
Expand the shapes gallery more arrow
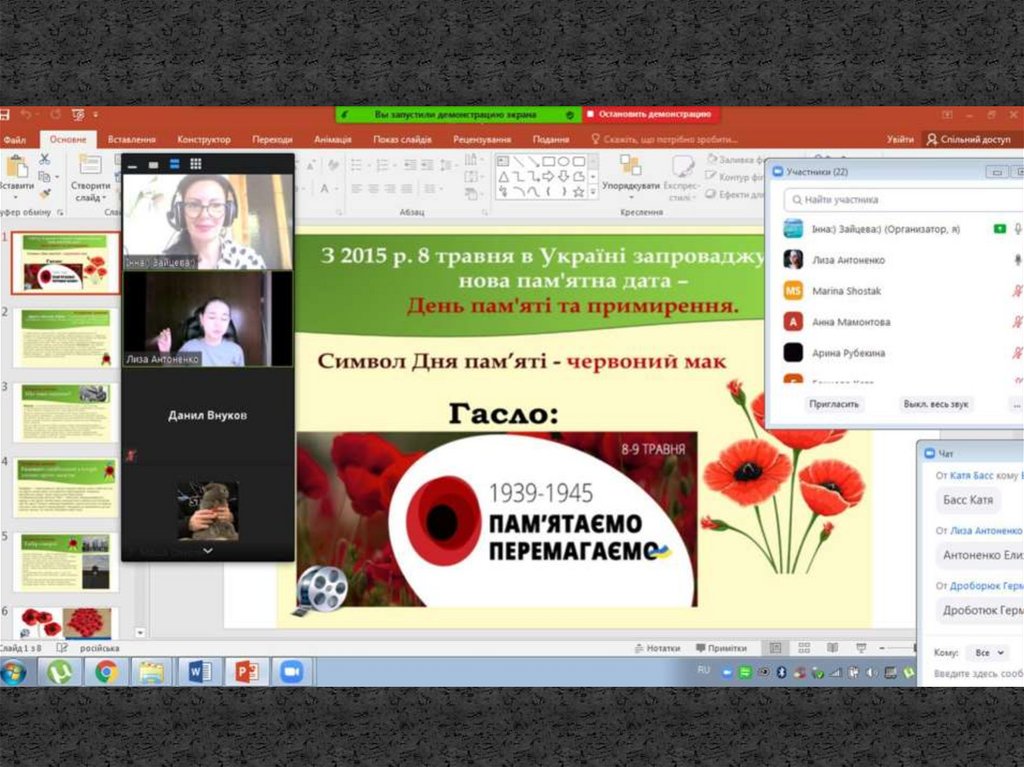[593, 192]
